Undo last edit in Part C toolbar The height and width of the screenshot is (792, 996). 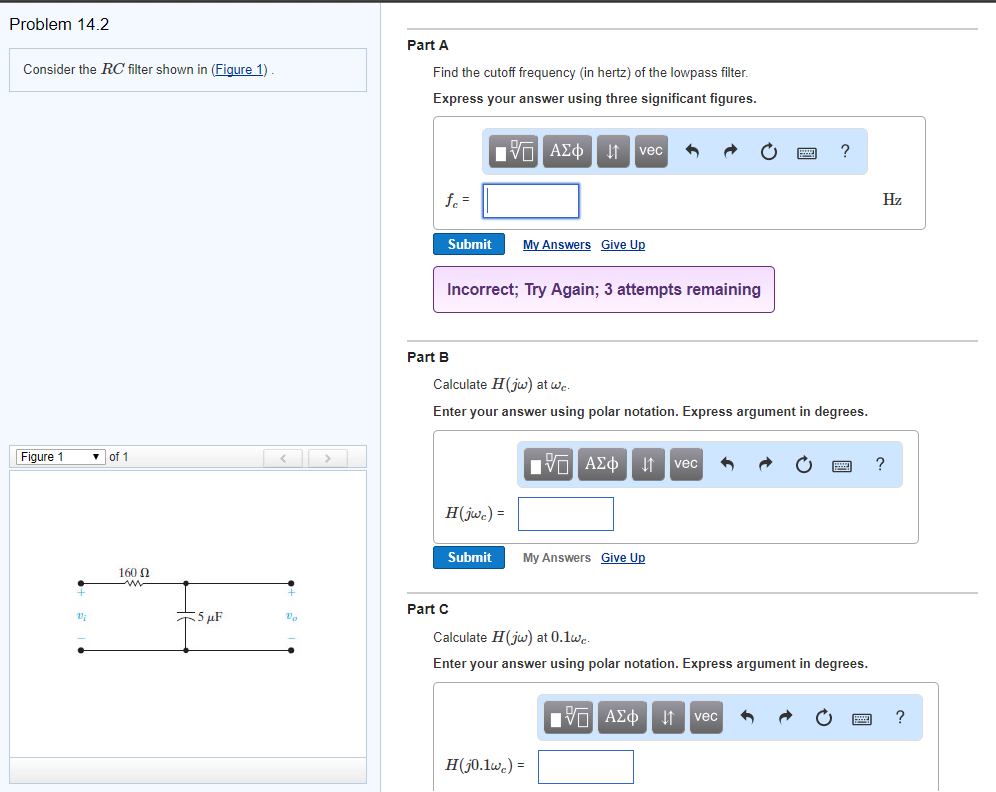(x=748, y=717)
